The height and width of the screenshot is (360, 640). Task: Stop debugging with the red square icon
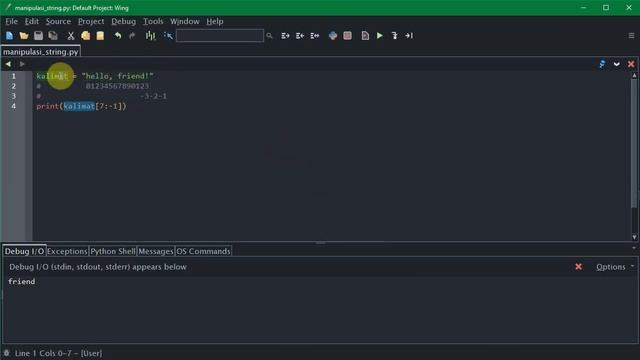(347, 36)
